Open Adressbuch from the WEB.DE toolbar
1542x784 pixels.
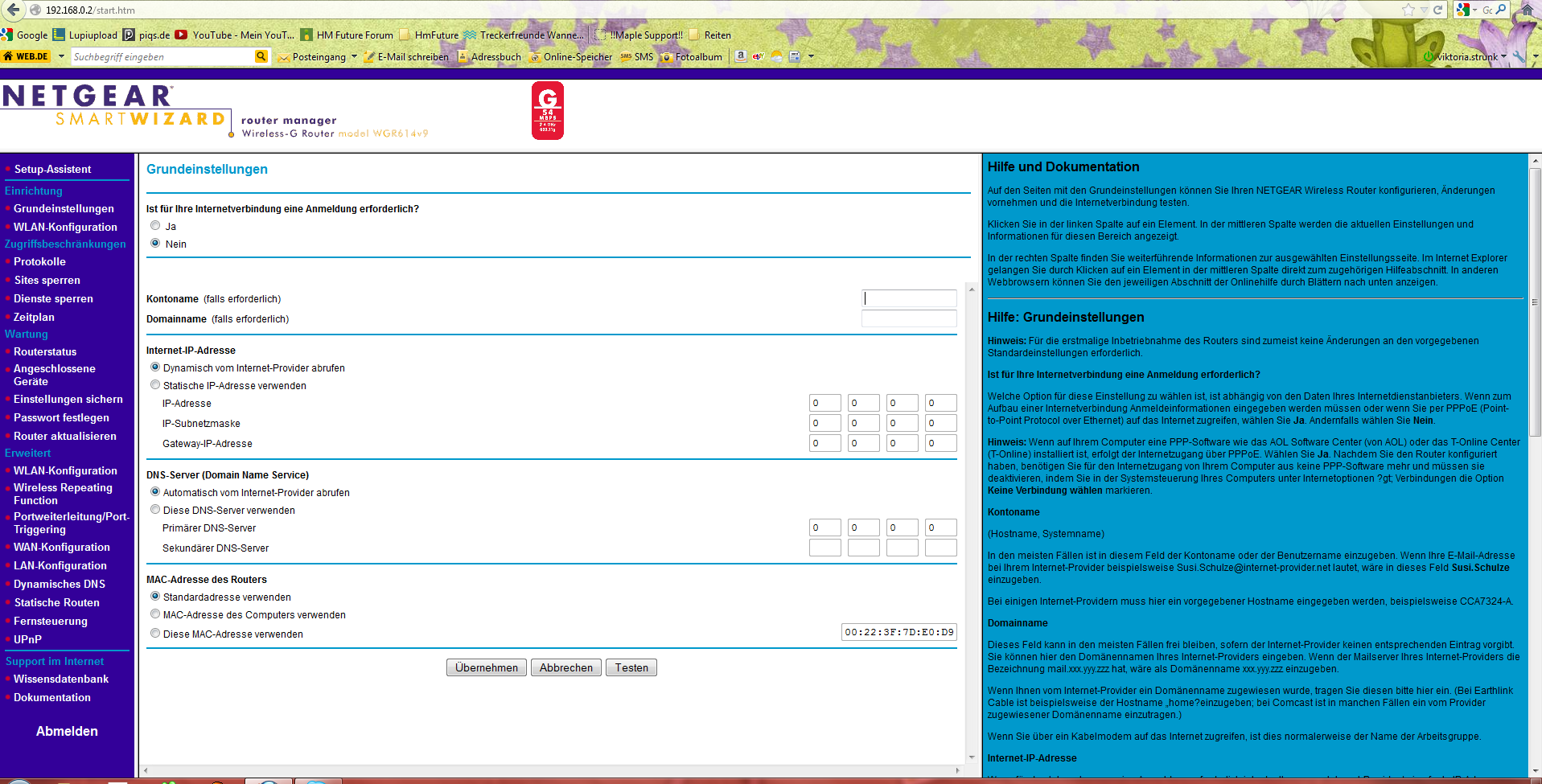pyautogui.click(x=489, y=56)
